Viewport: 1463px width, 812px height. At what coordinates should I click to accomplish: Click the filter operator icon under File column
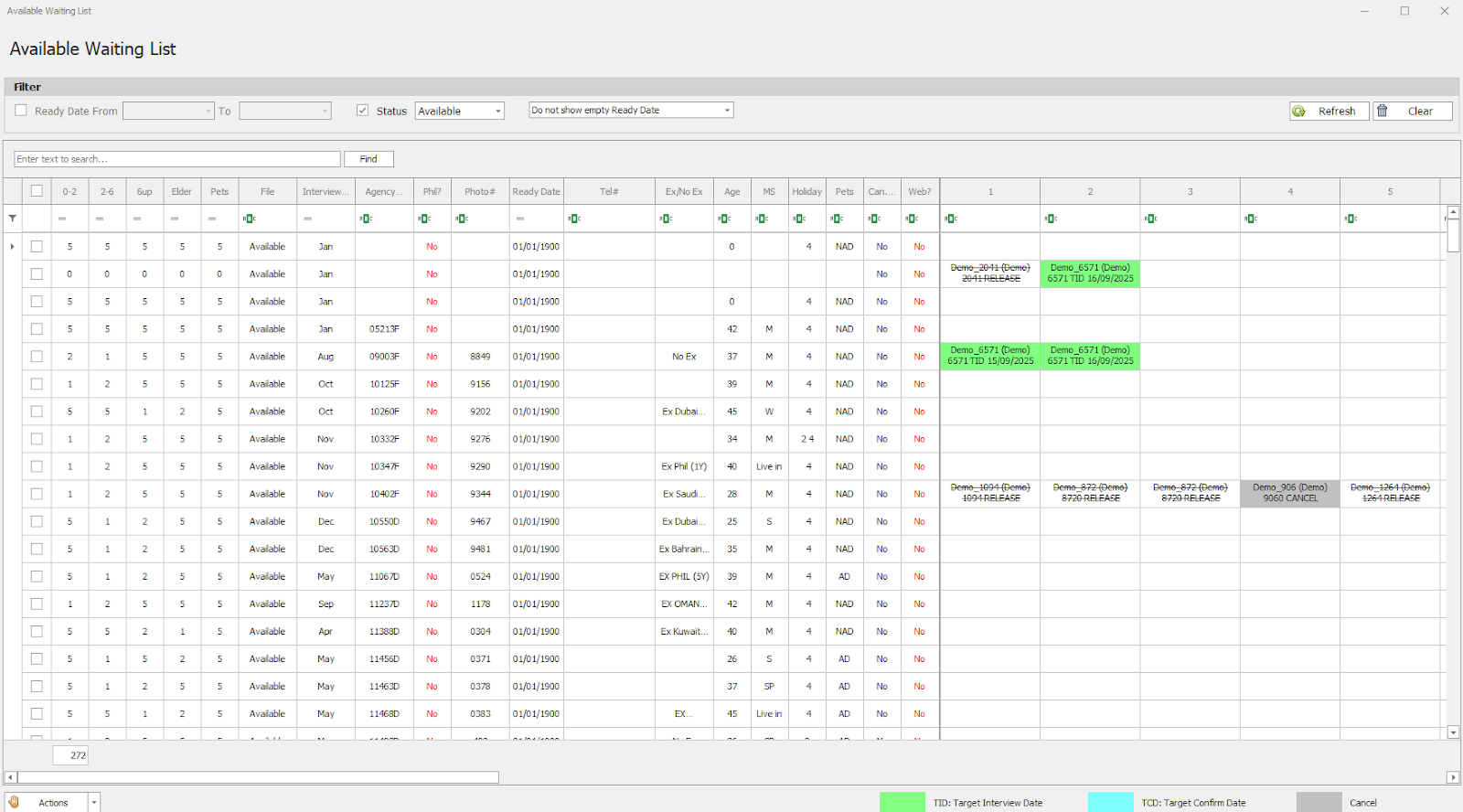click(249, 219)
